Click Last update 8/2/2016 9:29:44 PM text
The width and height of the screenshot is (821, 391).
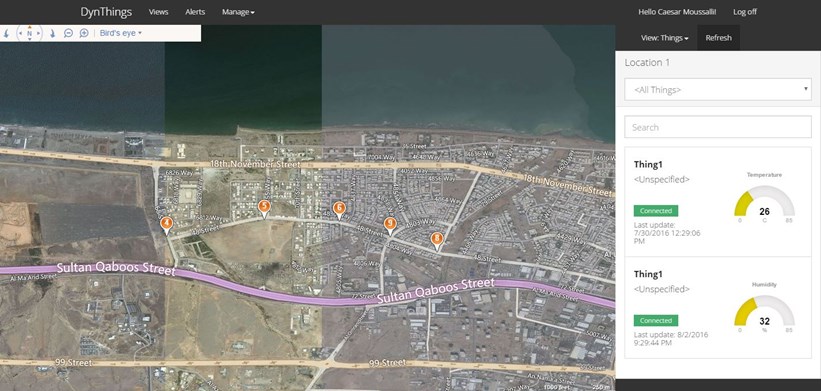point(671,339)
